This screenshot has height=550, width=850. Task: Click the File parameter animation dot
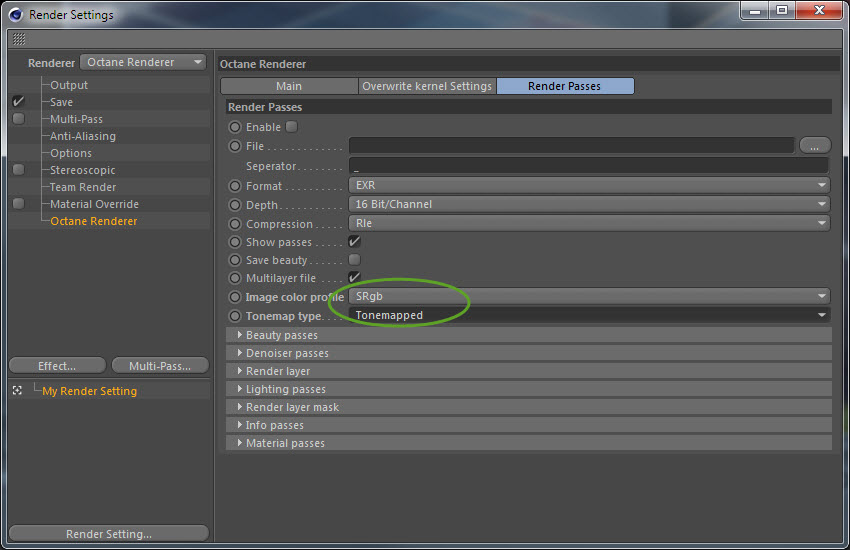pyautogui.click(x=235, y=146)
